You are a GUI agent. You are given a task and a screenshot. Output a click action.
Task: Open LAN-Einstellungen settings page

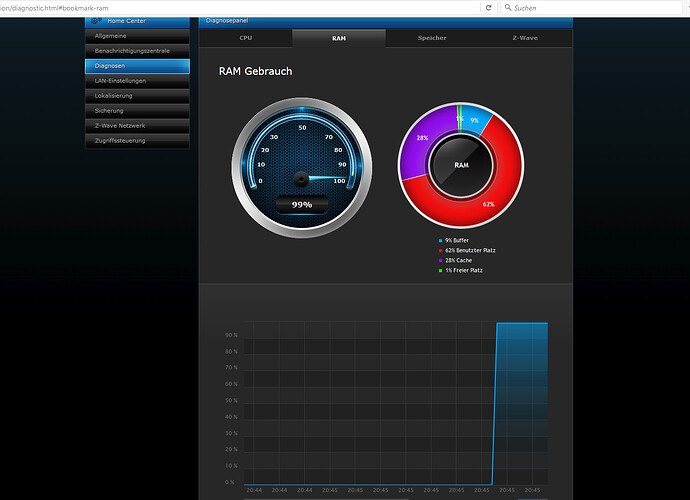(137, 80)
